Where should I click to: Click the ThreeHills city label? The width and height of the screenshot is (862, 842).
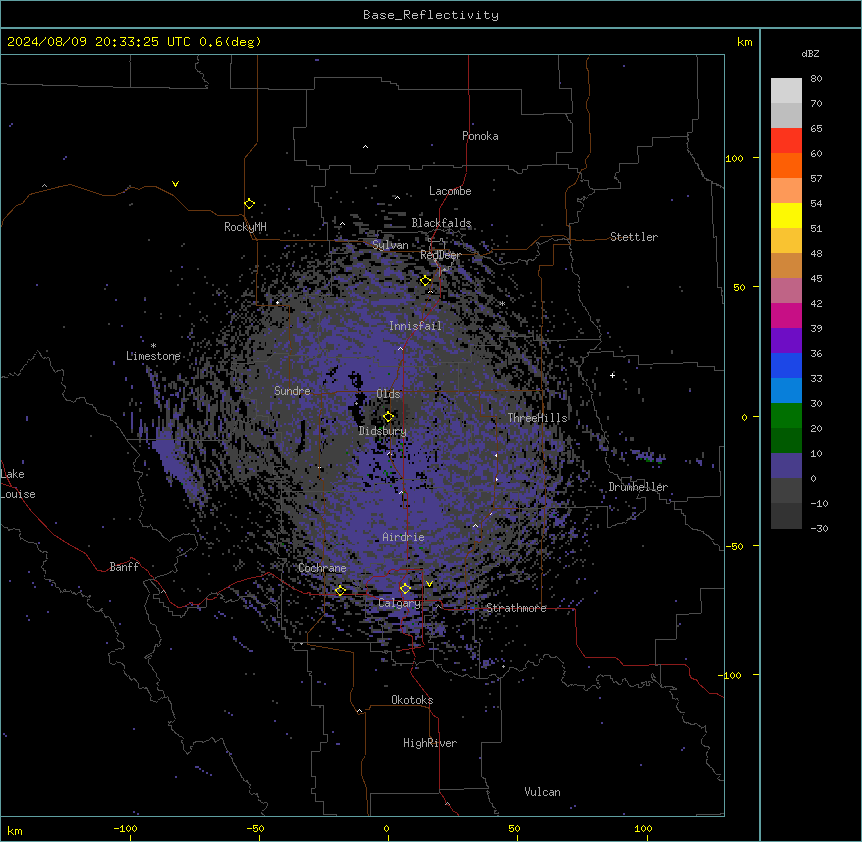click(537, 418)
